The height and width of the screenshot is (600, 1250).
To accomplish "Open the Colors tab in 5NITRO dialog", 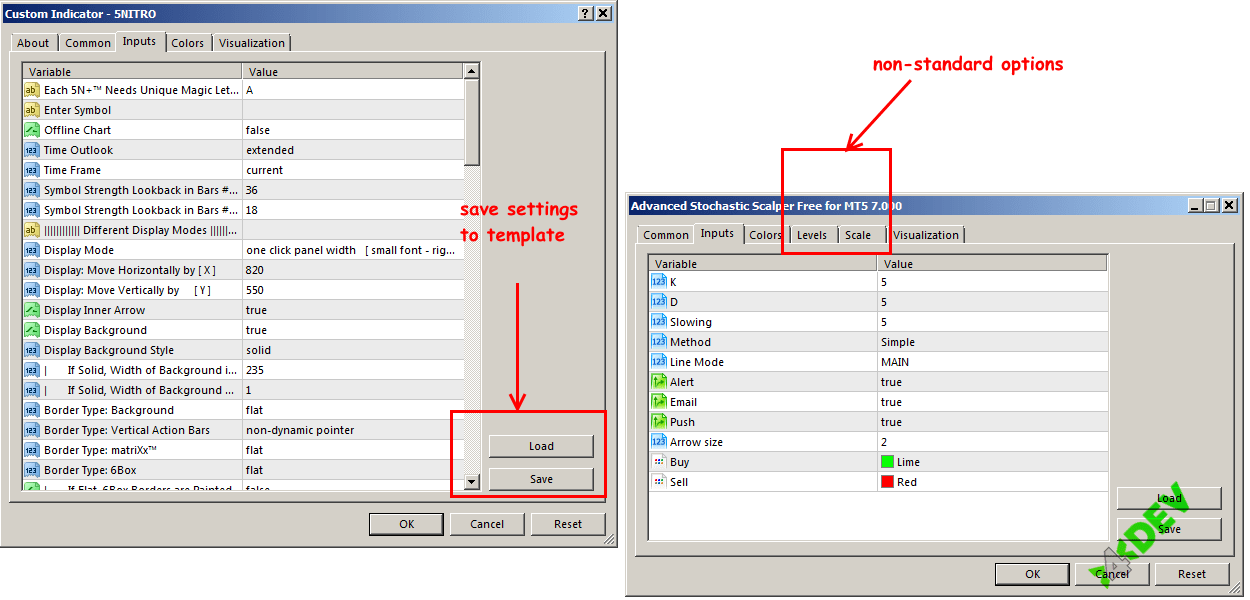I will pos(187,43).
